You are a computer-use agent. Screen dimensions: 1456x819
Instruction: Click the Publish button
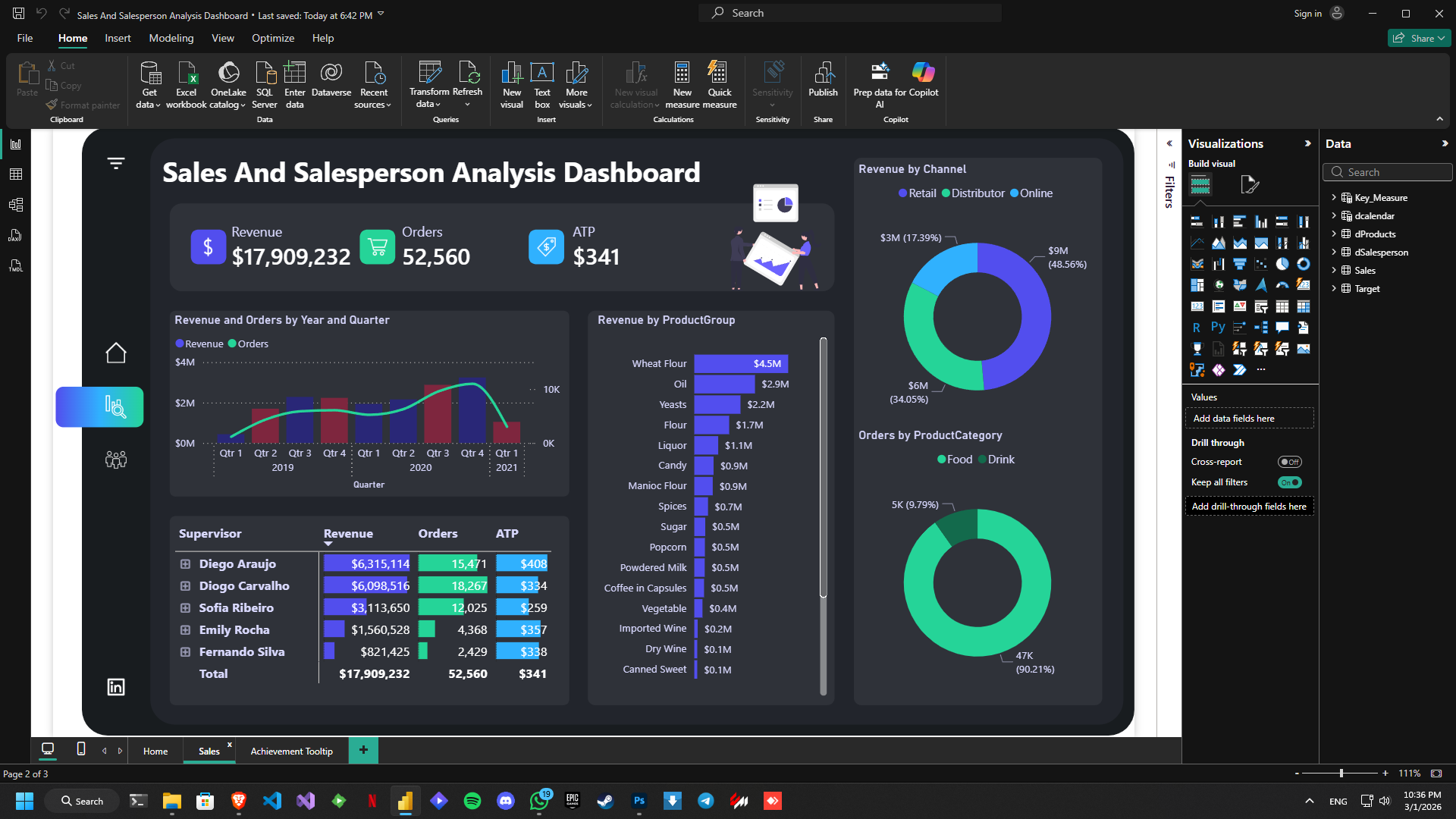pyautogui.click(x=823, y=84)
